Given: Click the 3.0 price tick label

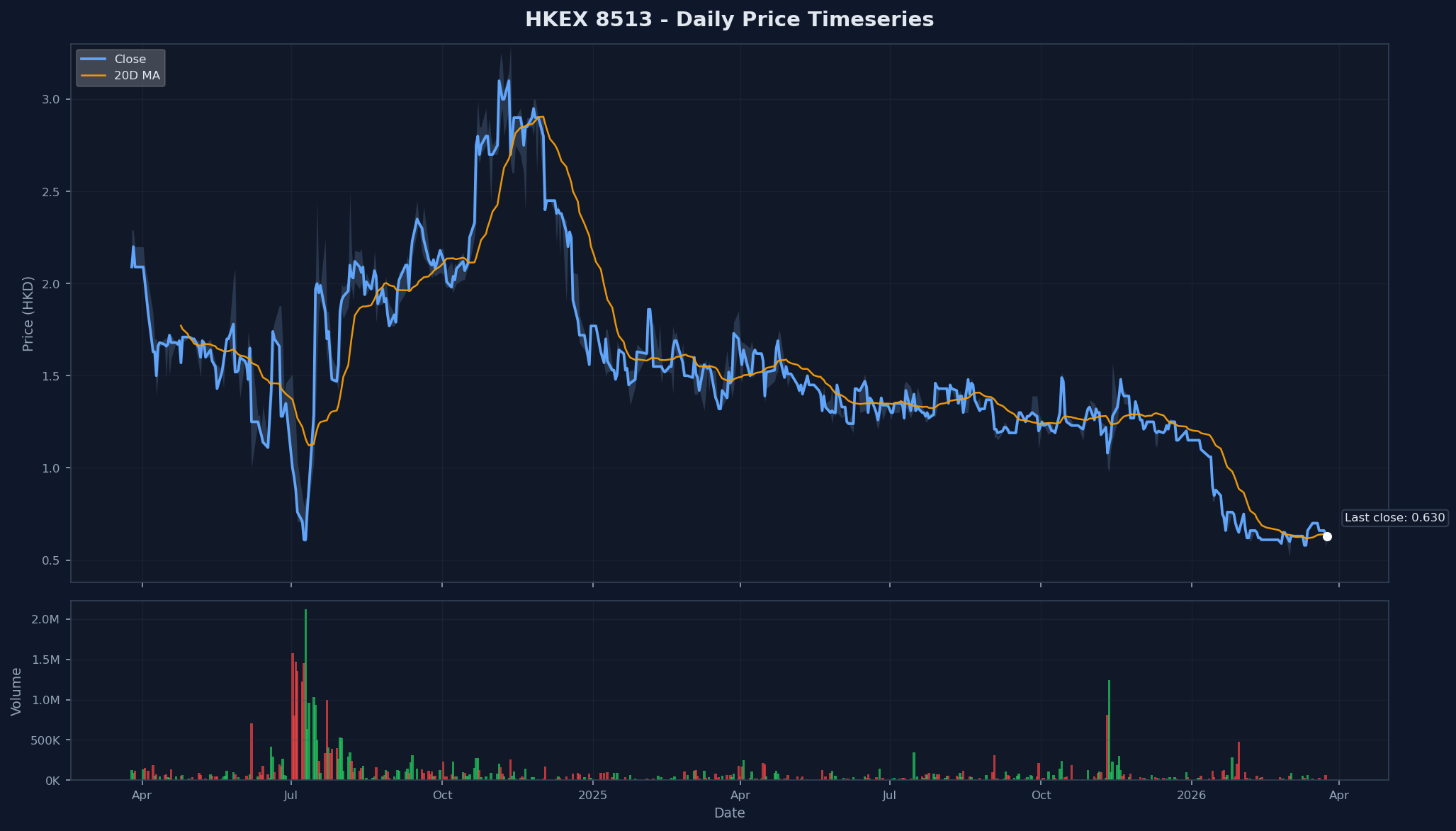Looking at the screenshot, I should pyautogui.click(x=50, y=100).
